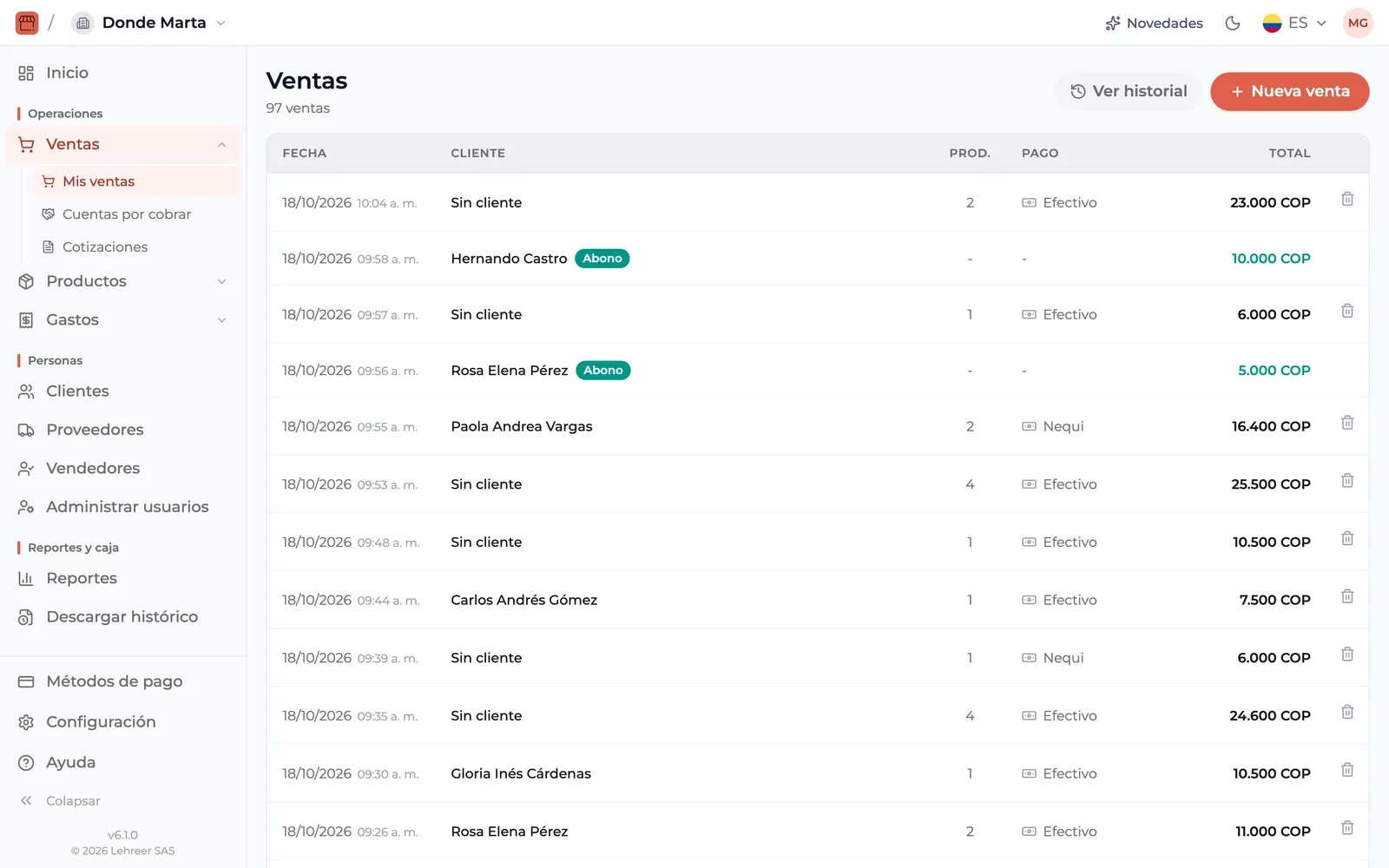Delete Gloria Inés Cárdenas sale
This screenshot has width=1389, height=868.
pyautogui.click(x=1347, y=770)
